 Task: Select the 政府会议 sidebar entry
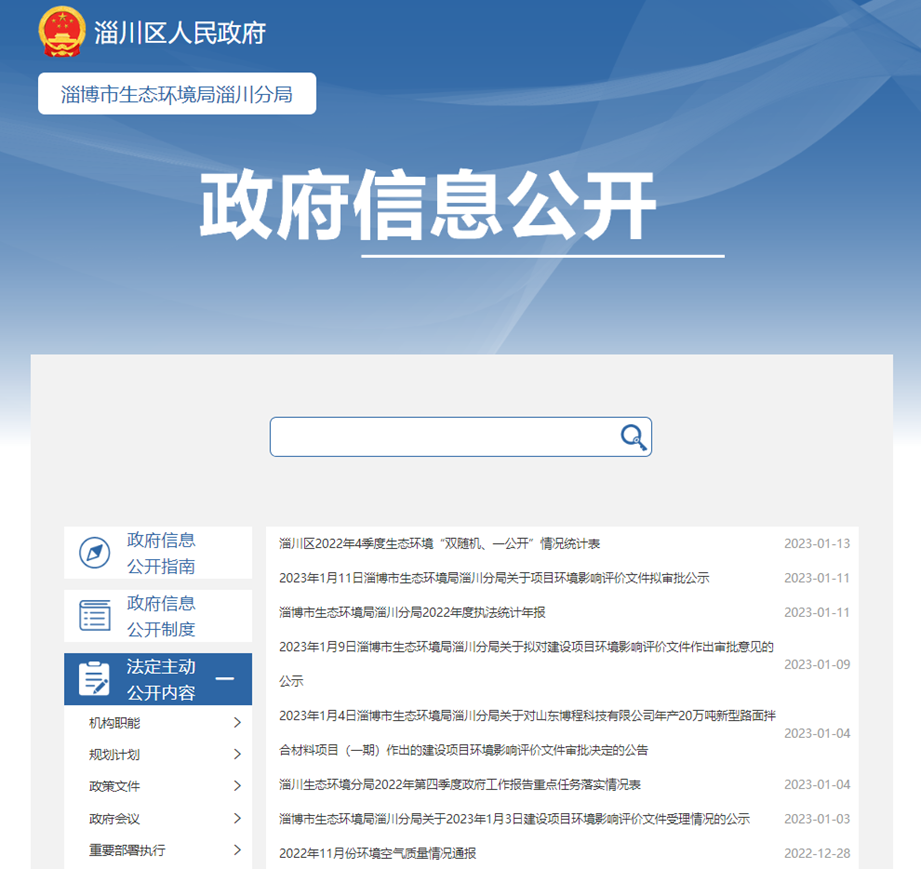point(114,819)
